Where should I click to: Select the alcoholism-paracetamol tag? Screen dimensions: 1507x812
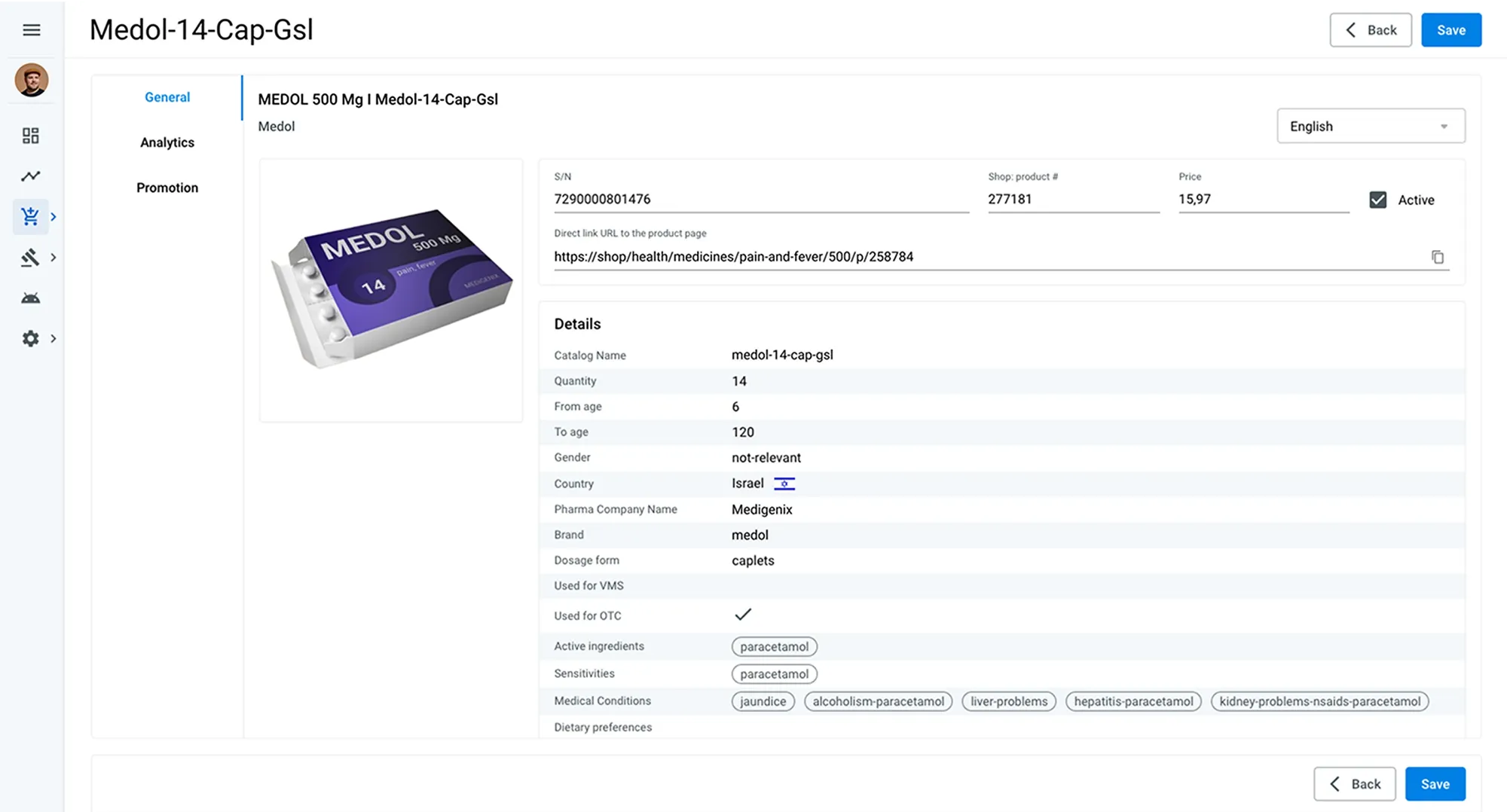[x=879, y=701]
